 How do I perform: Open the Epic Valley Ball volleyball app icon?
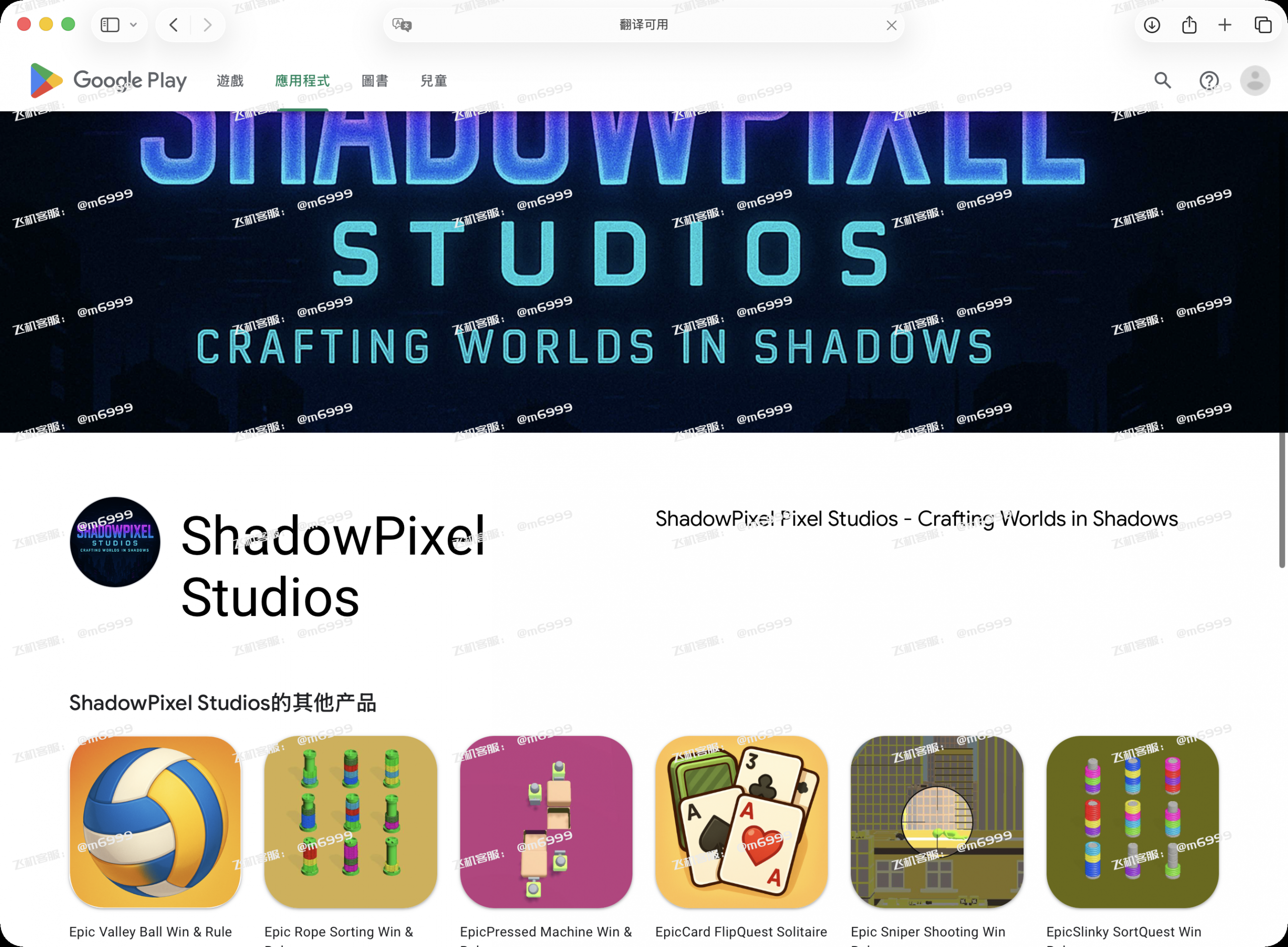155,822
